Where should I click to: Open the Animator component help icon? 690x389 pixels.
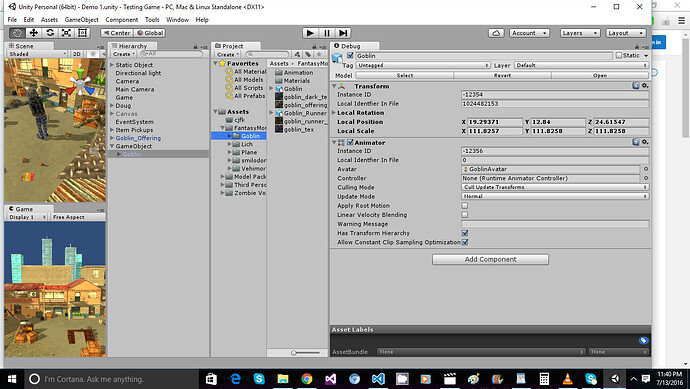(x=636, y=142)
